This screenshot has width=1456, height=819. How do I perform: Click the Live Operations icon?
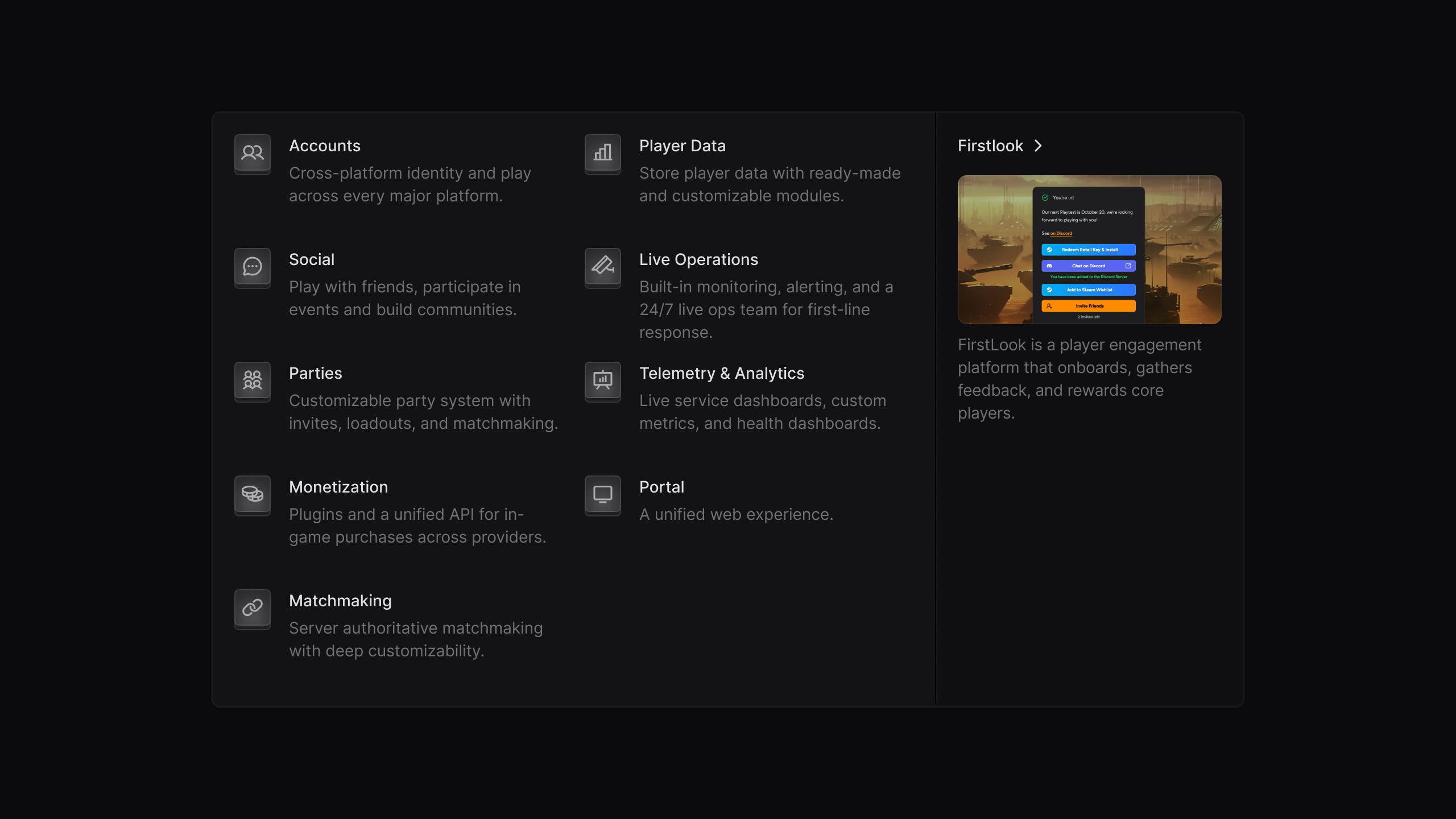[x=602, y=267]
